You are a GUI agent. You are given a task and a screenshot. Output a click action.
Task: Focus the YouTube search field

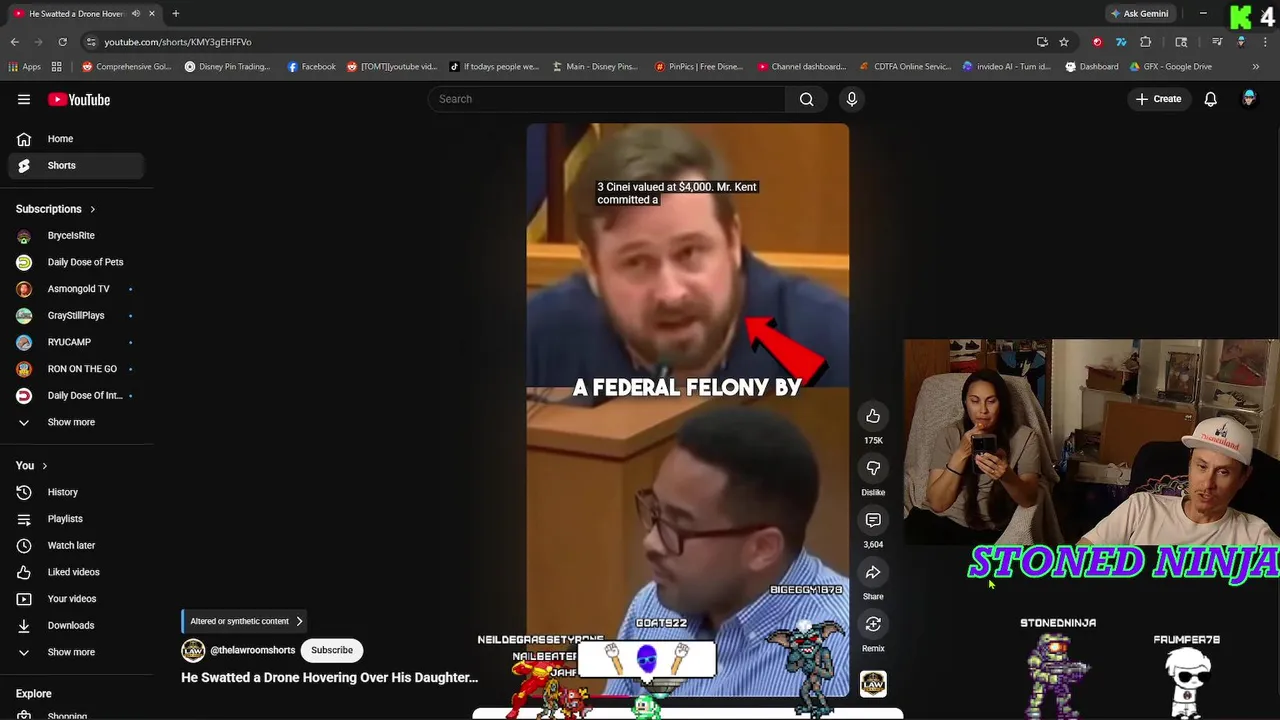pyautogui.click(x=607, y=99)
